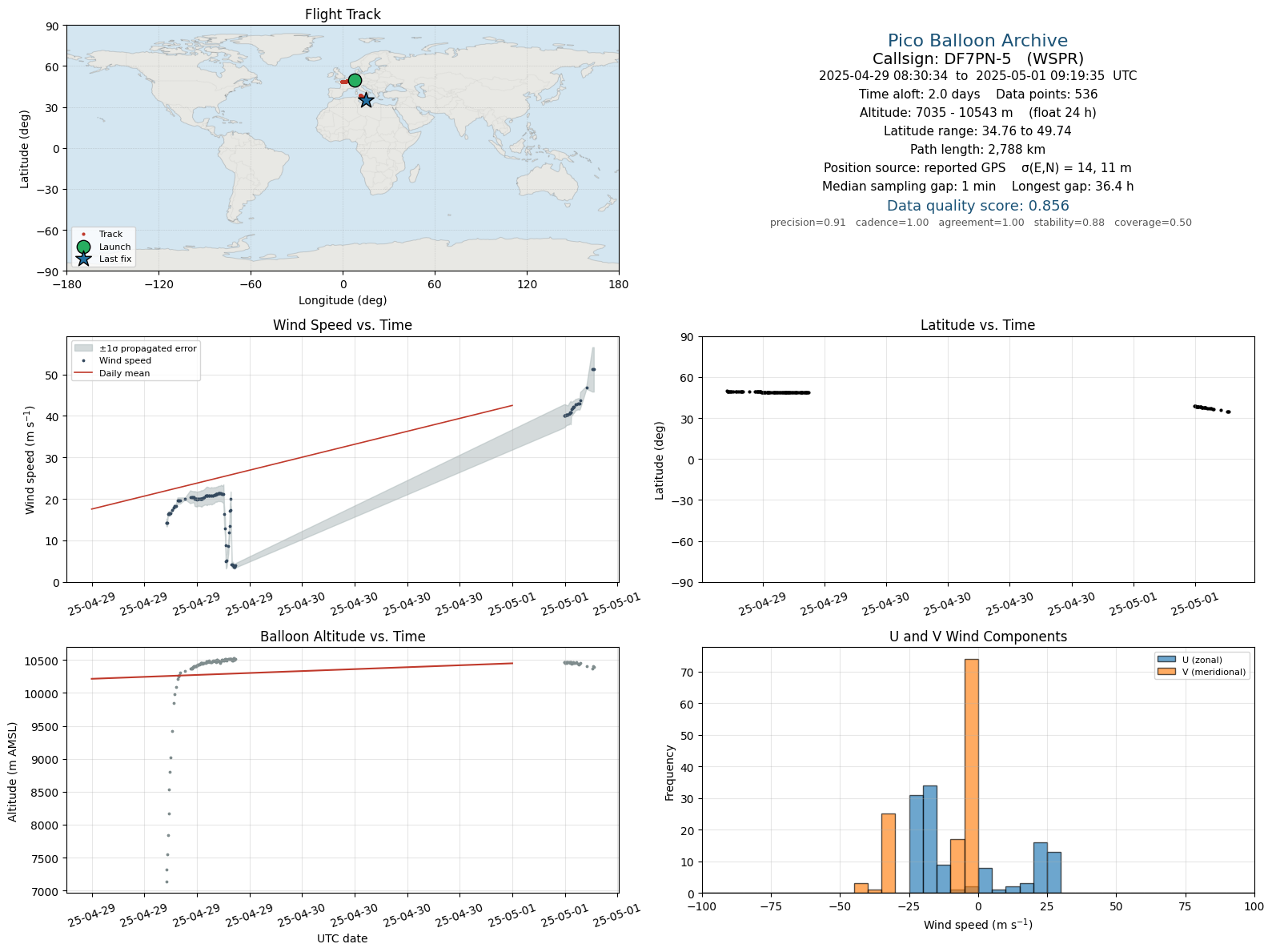
Task: Click the blue Last fix star on the map
Action: 366,100
